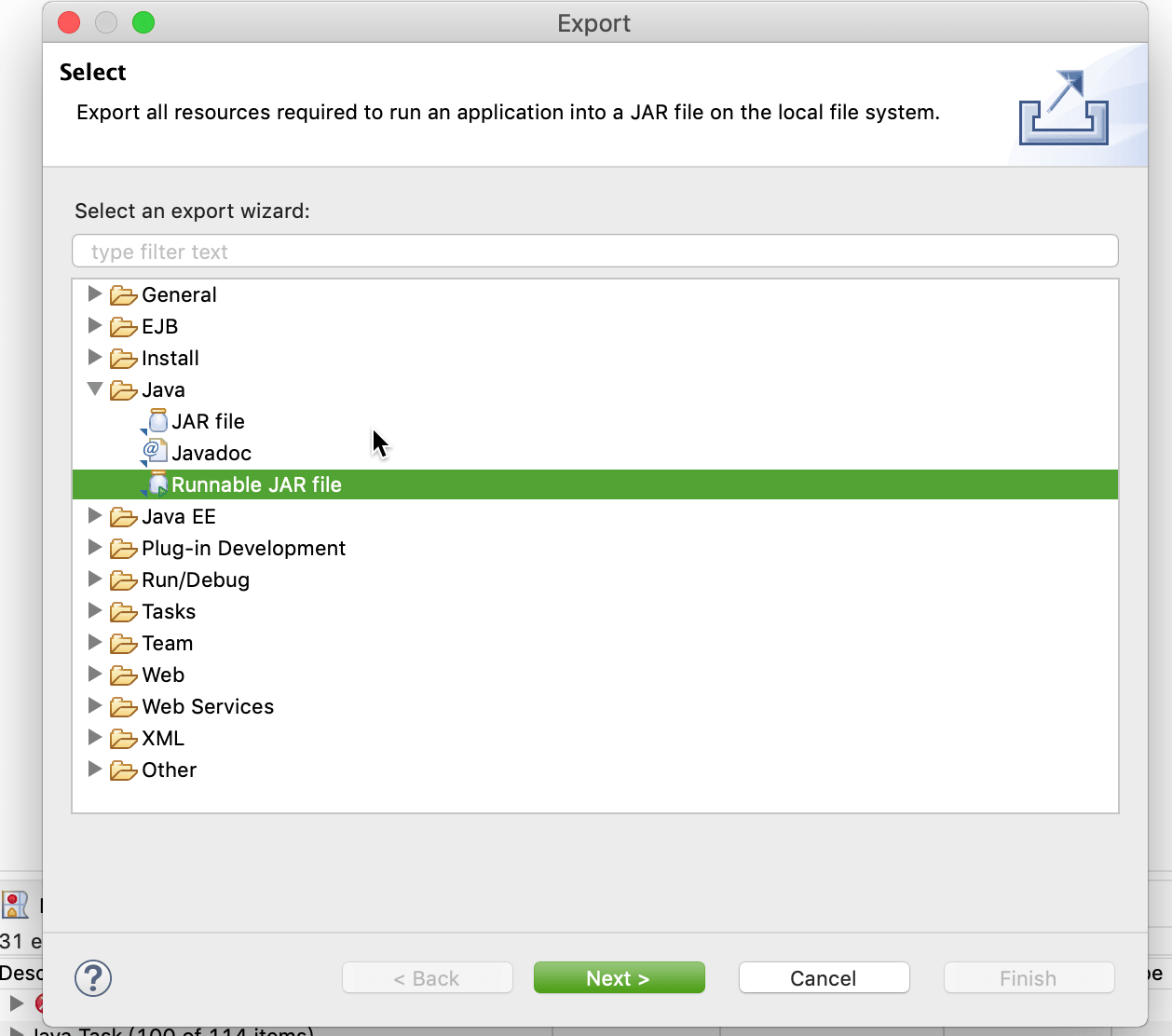Click the Runnable JAR file icon
The image size is (1172, 1036).
(157, 484)
